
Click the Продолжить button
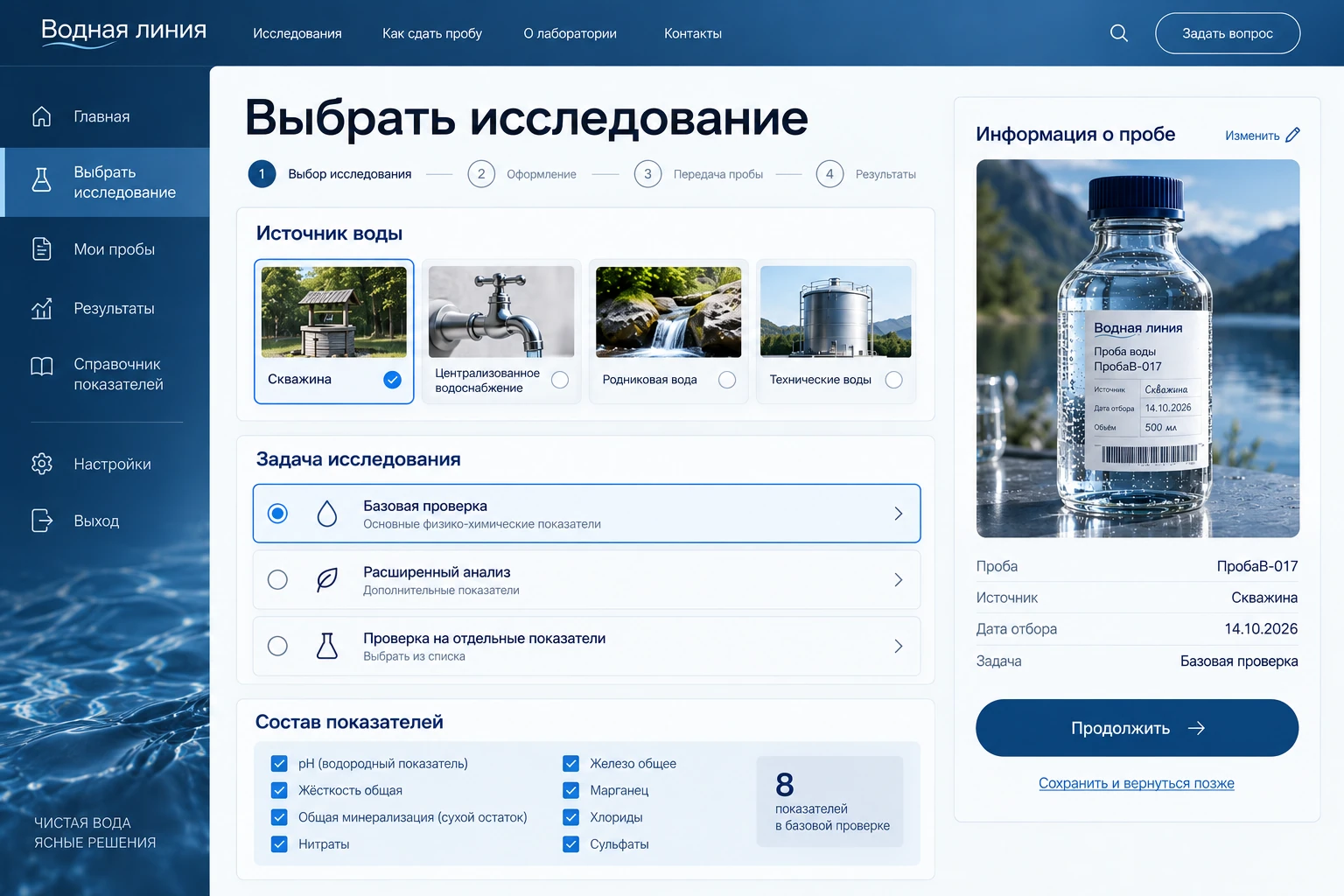point(1137,728)
